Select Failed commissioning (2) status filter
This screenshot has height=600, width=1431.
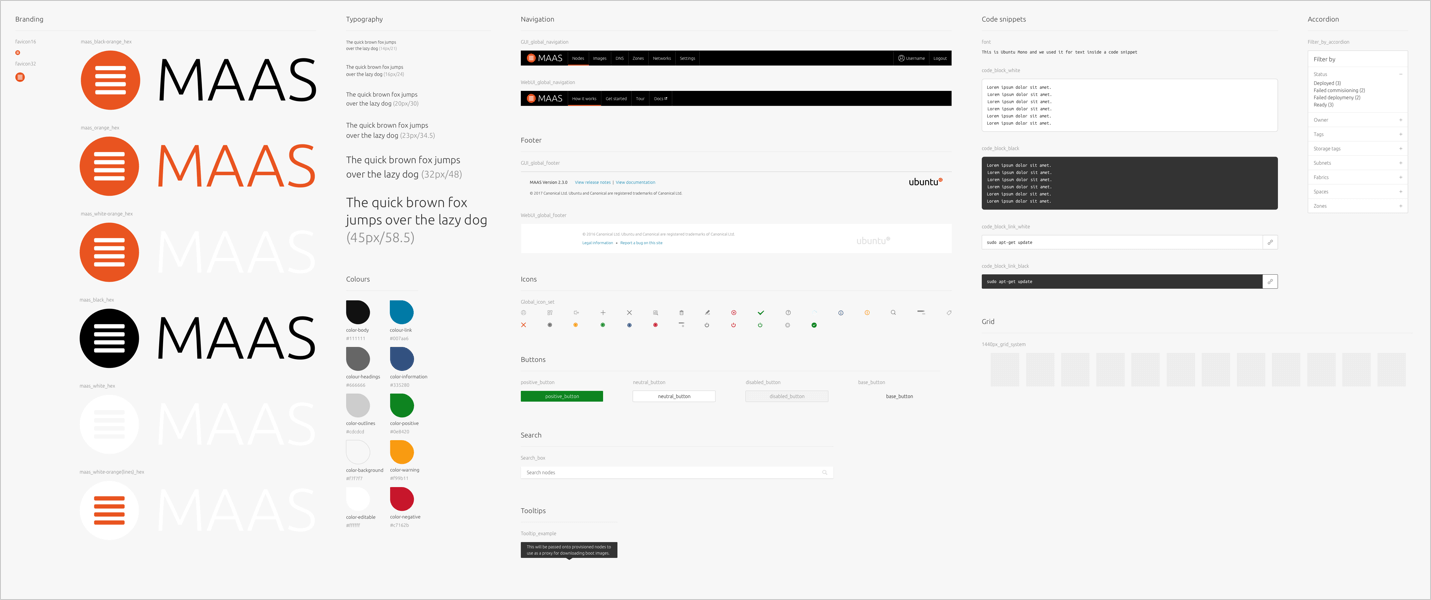[1339, 90]
